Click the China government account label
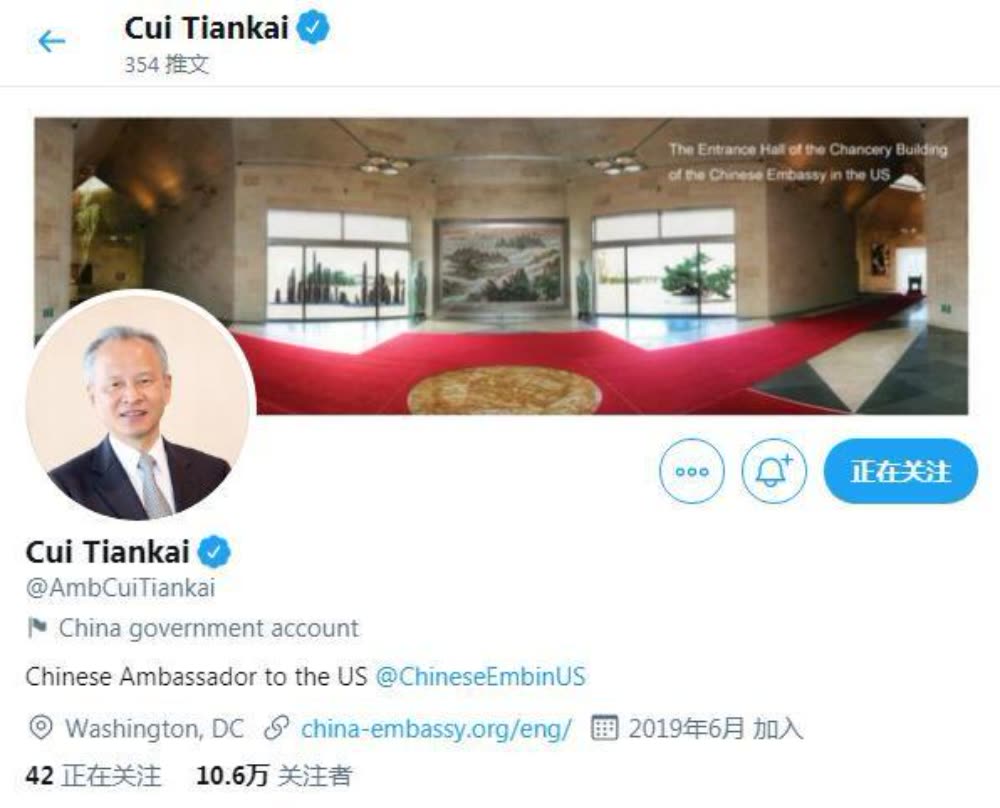This screenshot has width=1000, height=808. (209, 628)
